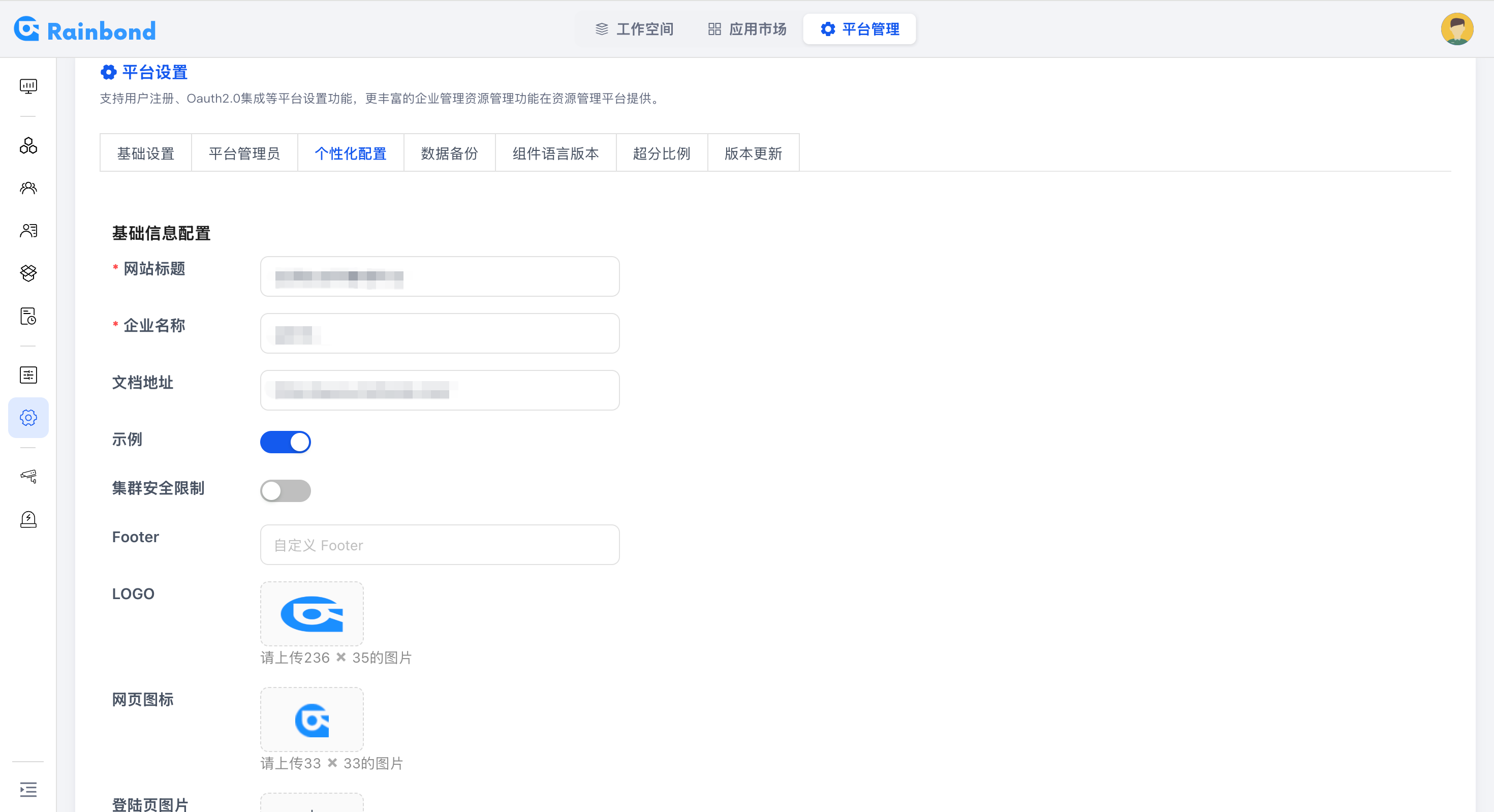Viewport: 1494px width, 812px height.
Task: Click the cluster cubes sidebar icon
Action: click(x=28, y=145)
